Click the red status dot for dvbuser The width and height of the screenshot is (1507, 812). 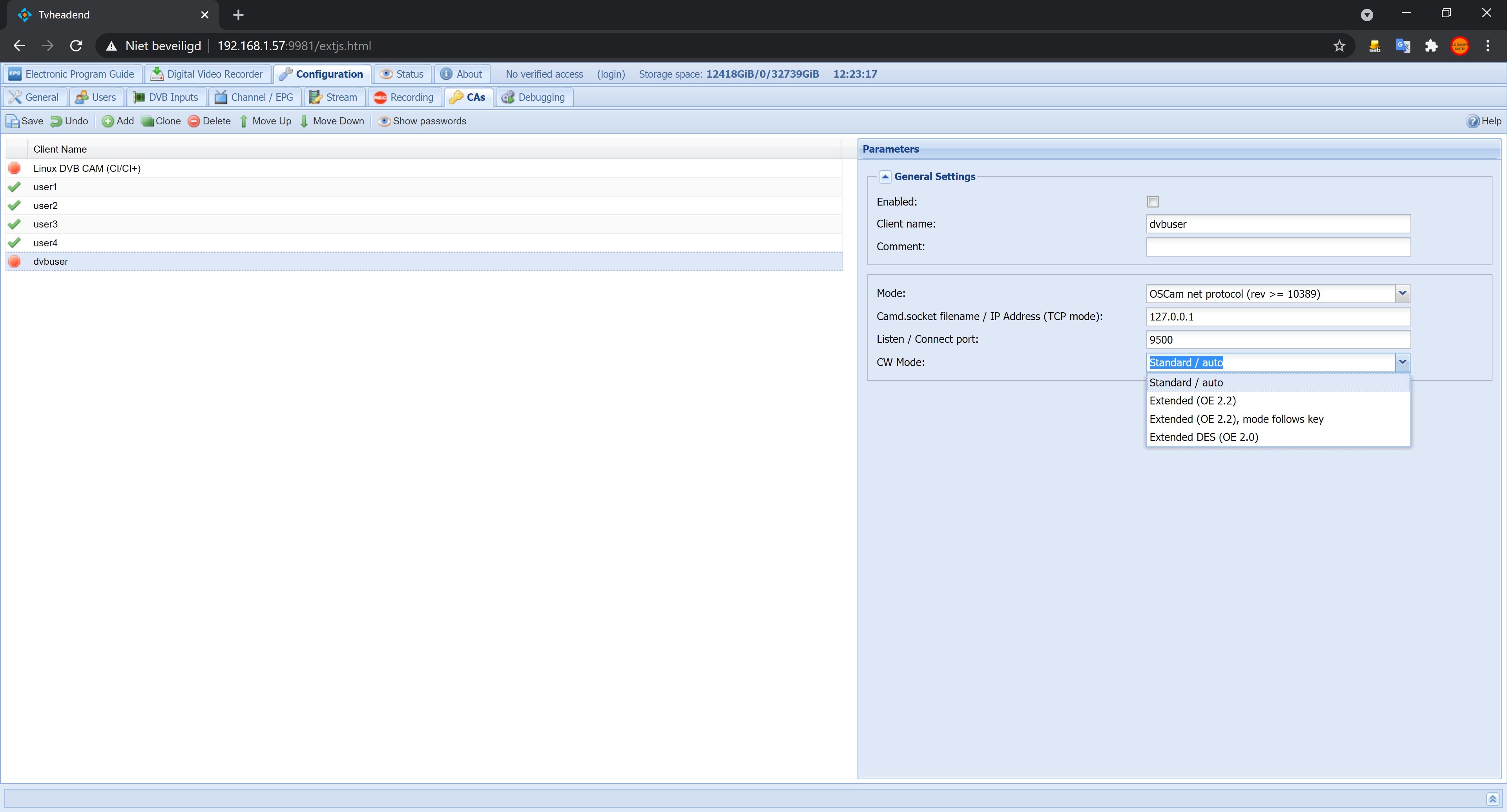tap(15, 261)
